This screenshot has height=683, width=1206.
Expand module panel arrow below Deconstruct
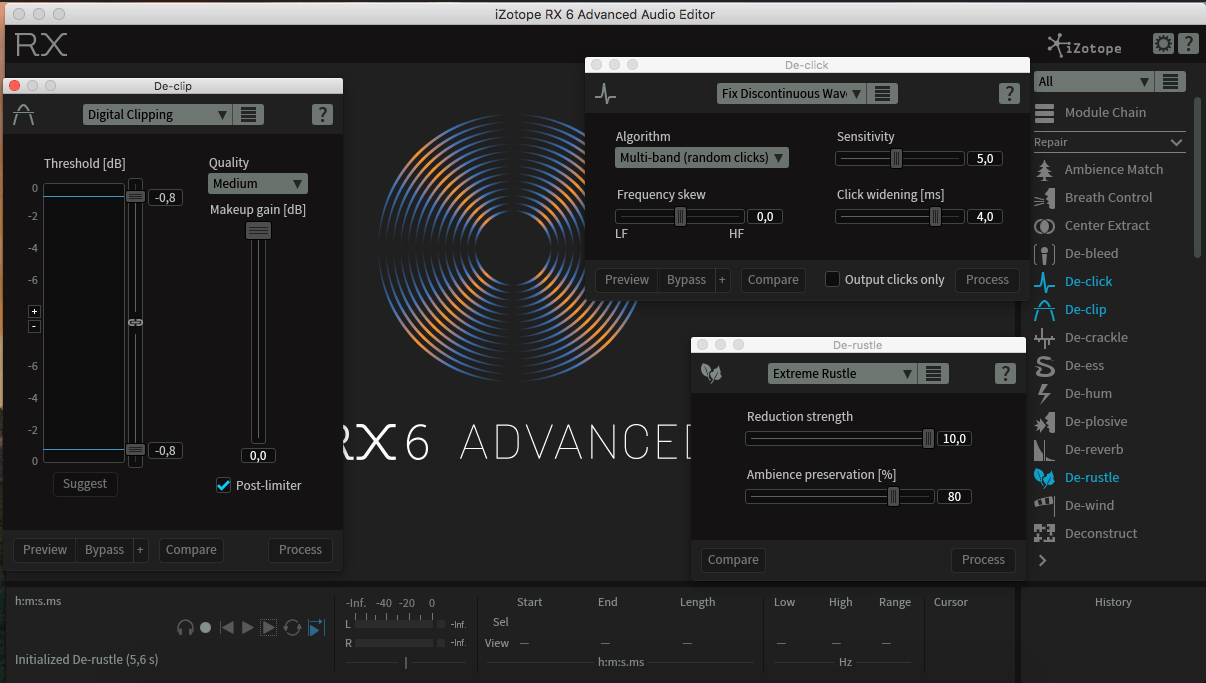(x=1043, y=561)
